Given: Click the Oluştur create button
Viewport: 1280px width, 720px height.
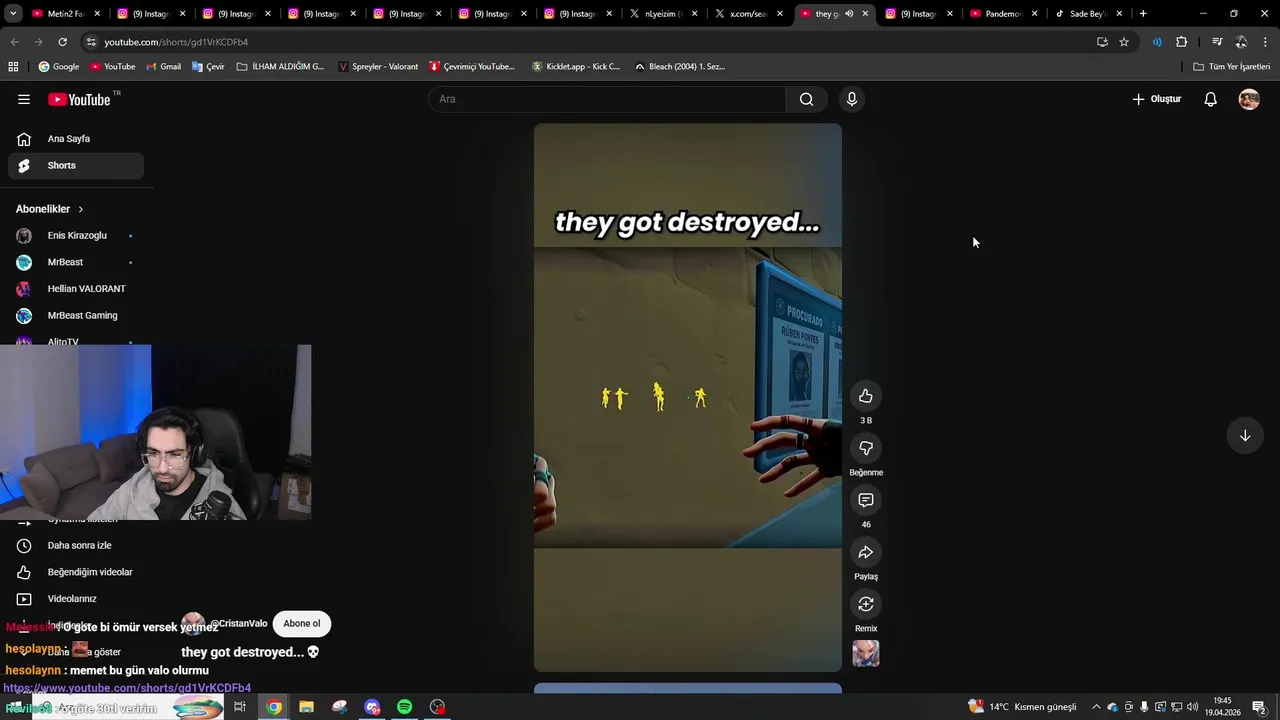Looking at the screenshot, I should tap(1157, 99).
